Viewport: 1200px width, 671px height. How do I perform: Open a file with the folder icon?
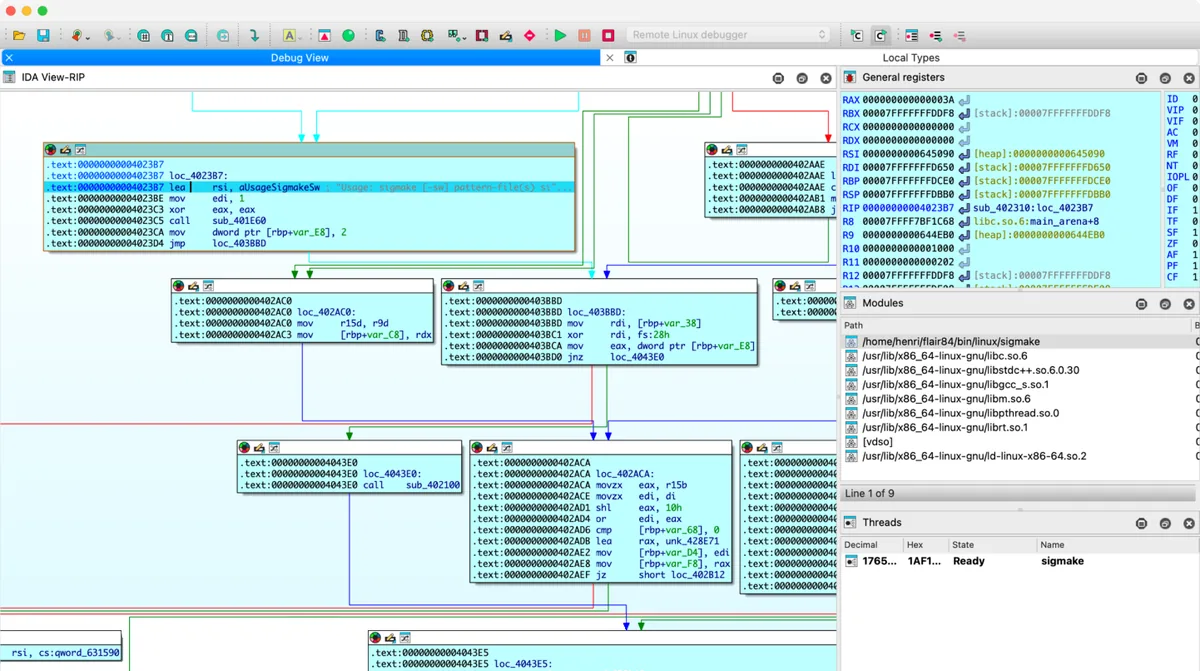[x=19, y=35]
